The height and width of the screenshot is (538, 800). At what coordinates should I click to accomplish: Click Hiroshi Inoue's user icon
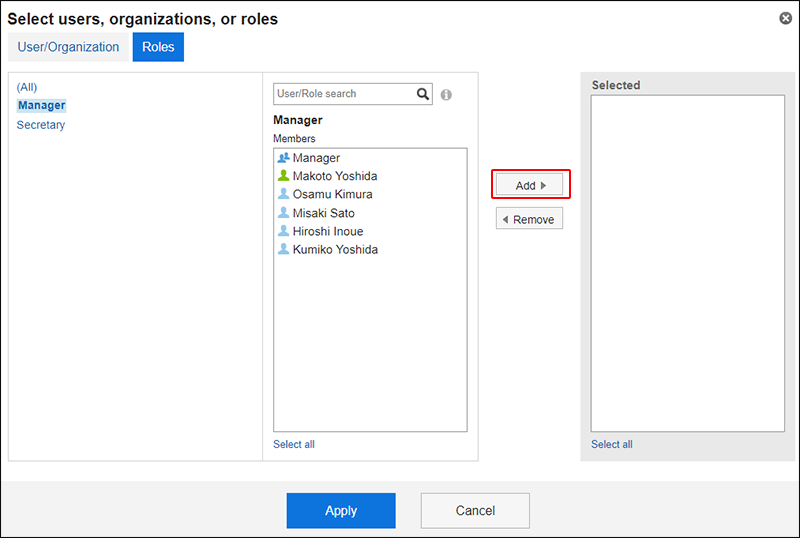coord(283,231)
